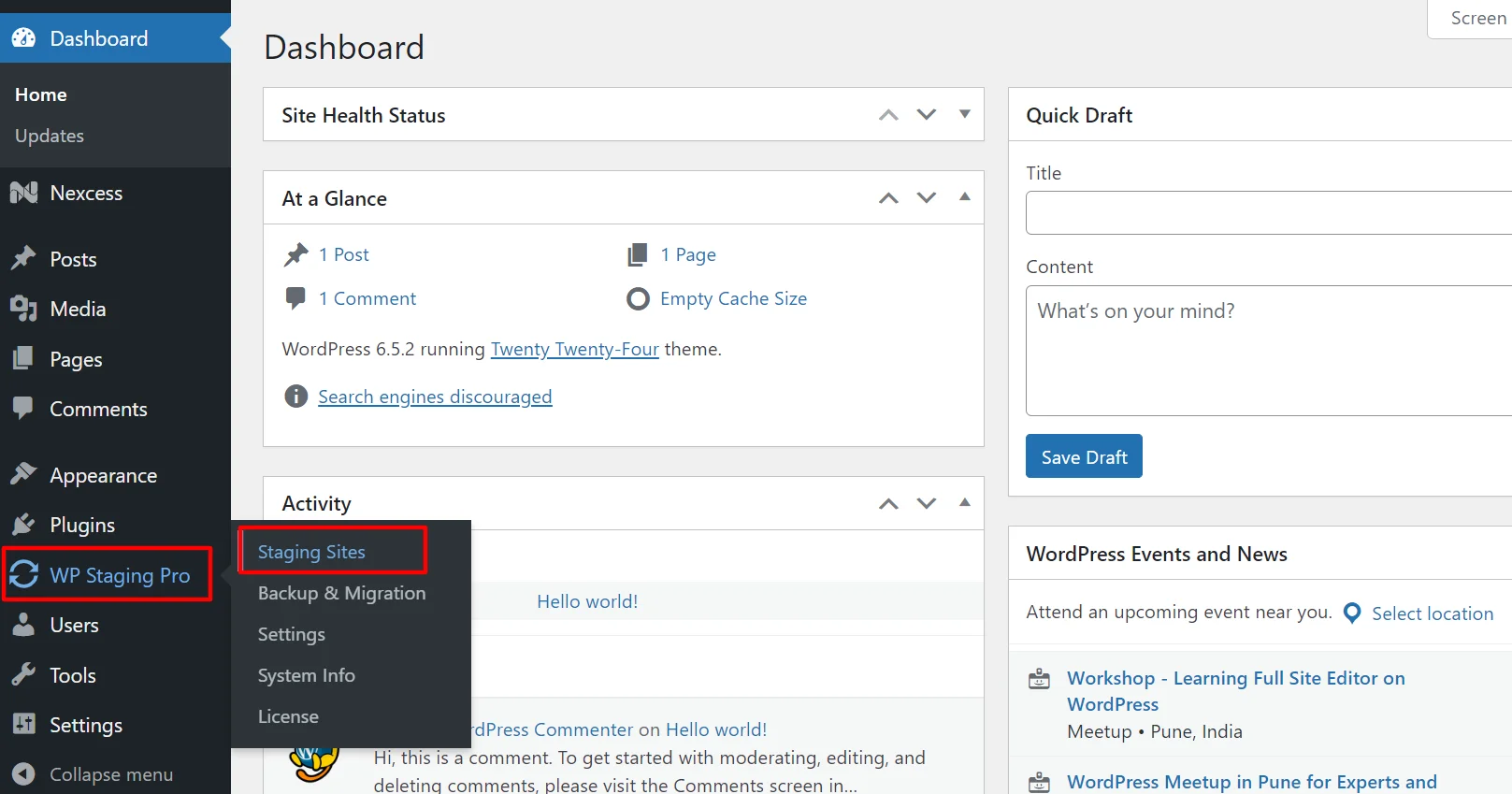Click the Appearance paintbrush icon

click(x=23, y=474)
